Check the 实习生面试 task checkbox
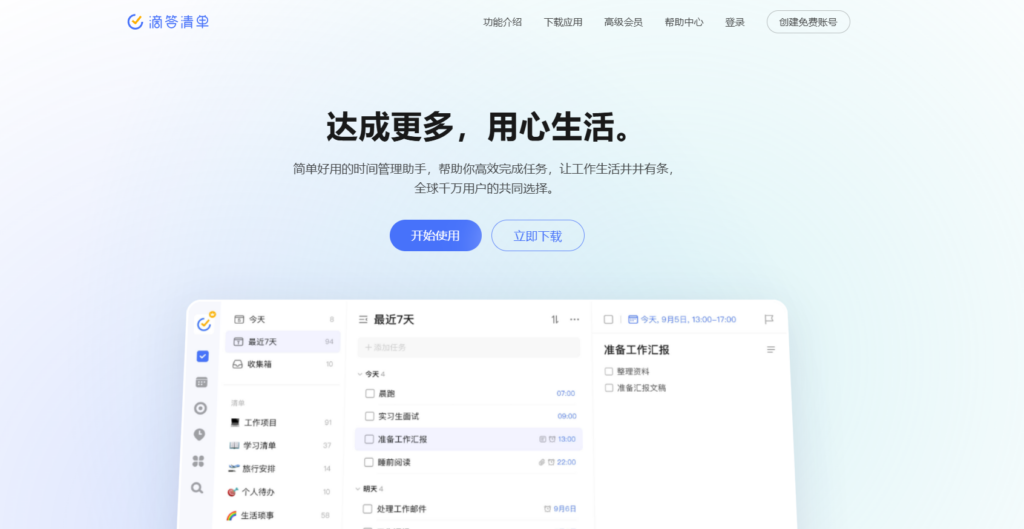1024x529 pixels. coord(370,416)
